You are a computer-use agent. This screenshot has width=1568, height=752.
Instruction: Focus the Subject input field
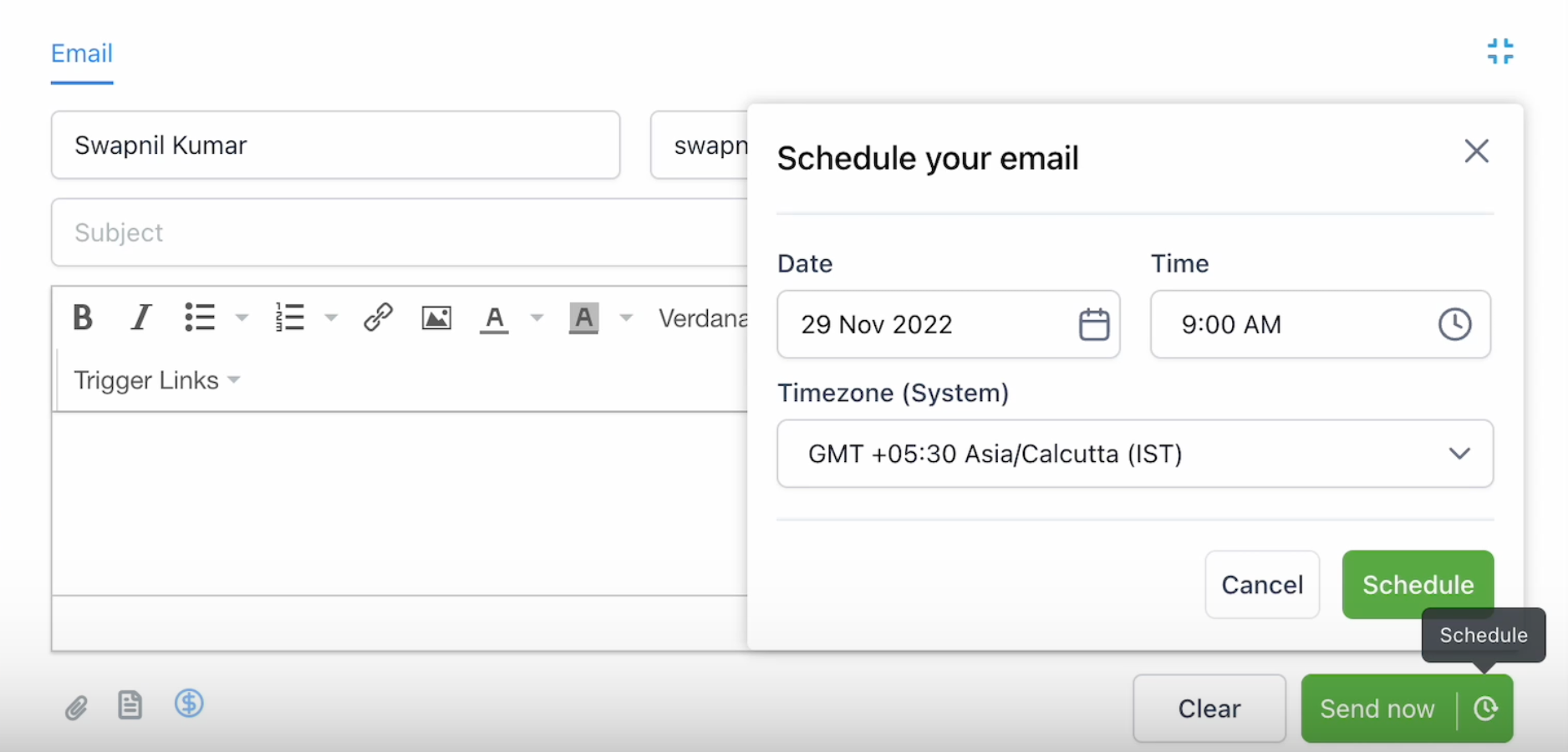click(400, 232)
